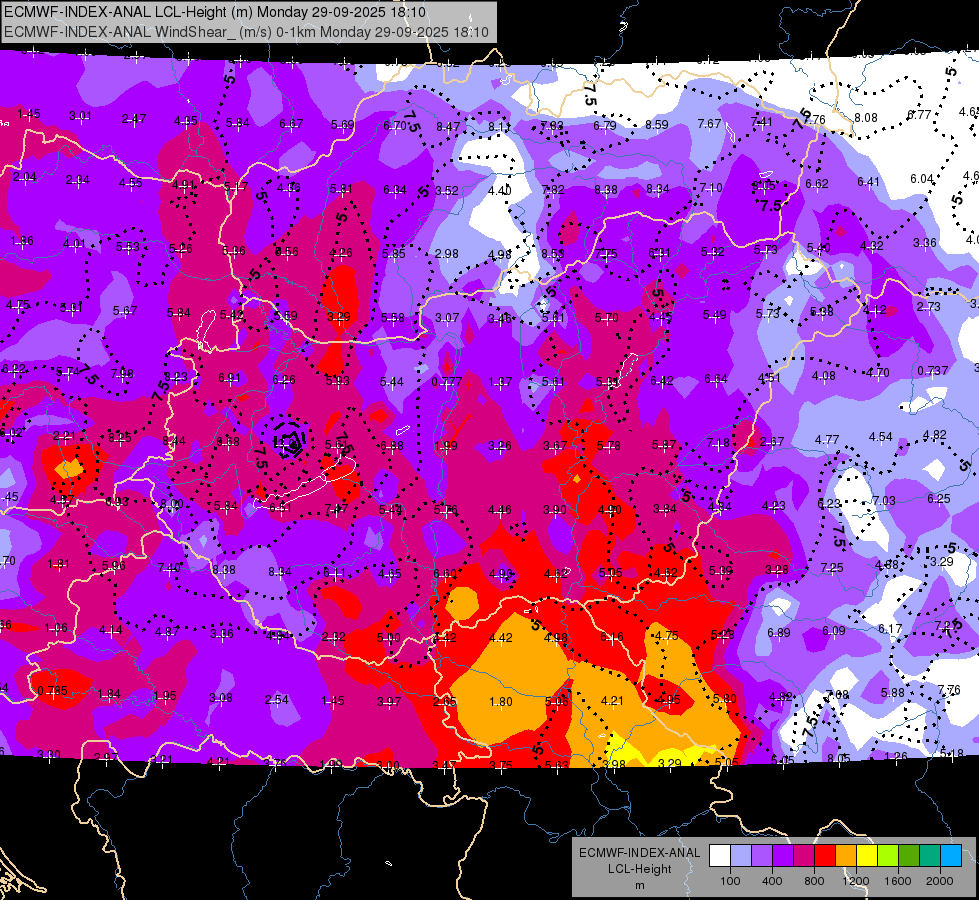Click the magenta legend swatch

pyautogui.click(x=804, y=856)
